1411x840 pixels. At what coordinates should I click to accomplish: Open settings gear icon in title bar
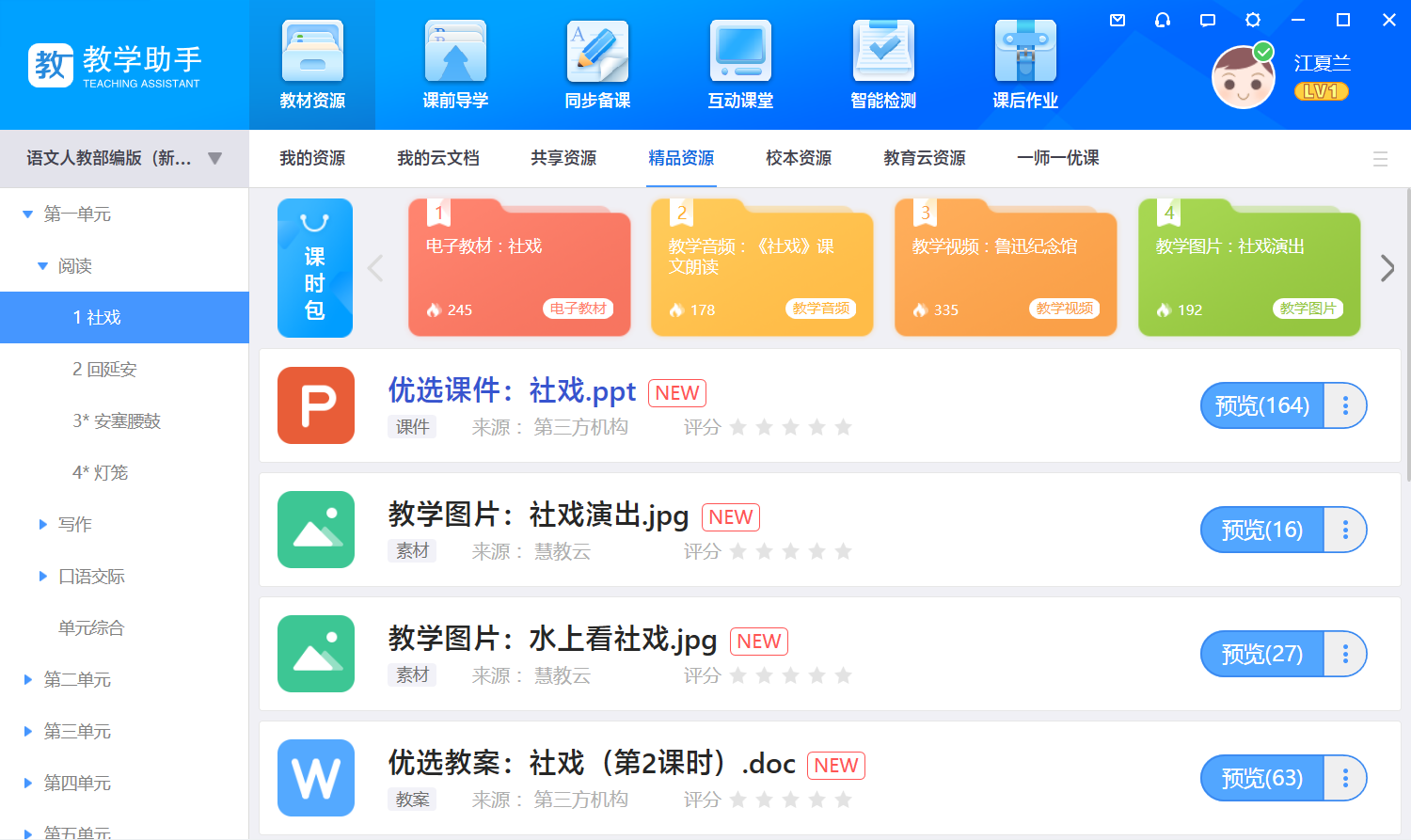click(x=1253, y=20)
